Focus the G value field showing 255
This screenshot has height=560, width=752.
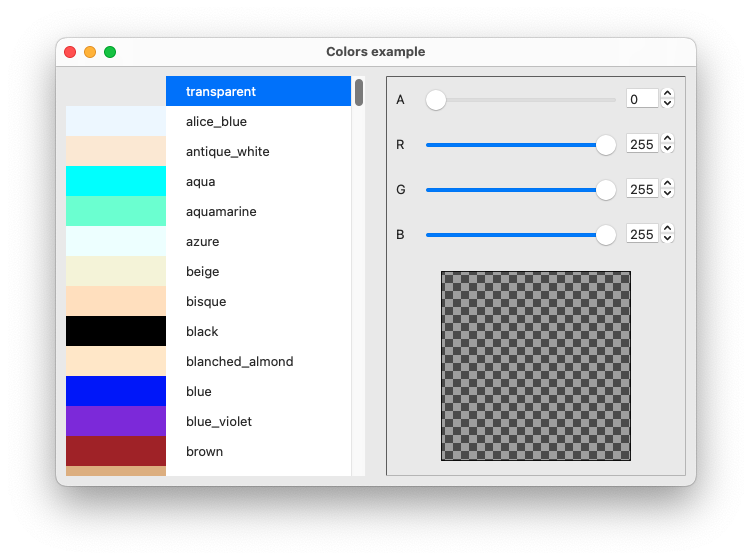point(642,189)
